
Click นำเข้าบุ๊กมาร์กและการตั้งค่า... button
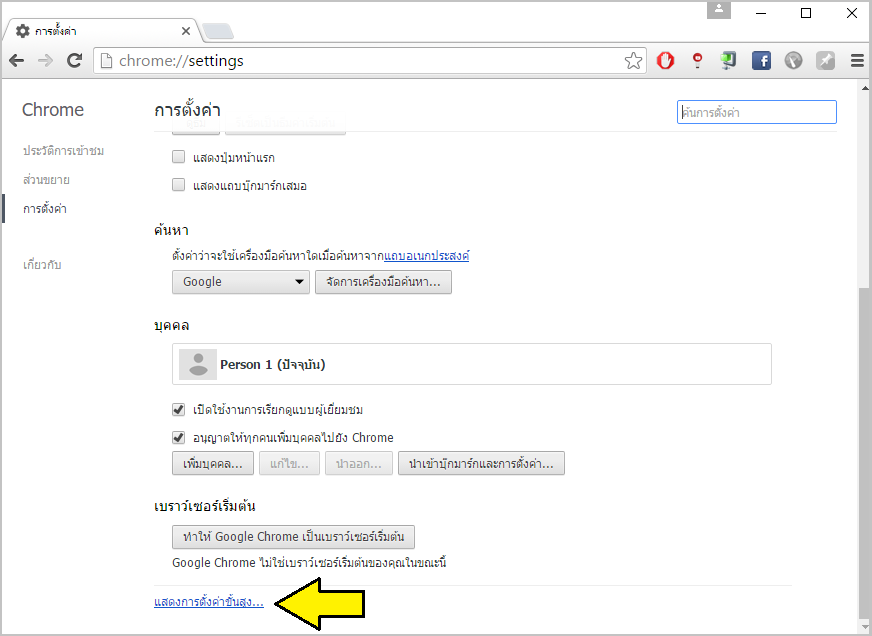481,463
